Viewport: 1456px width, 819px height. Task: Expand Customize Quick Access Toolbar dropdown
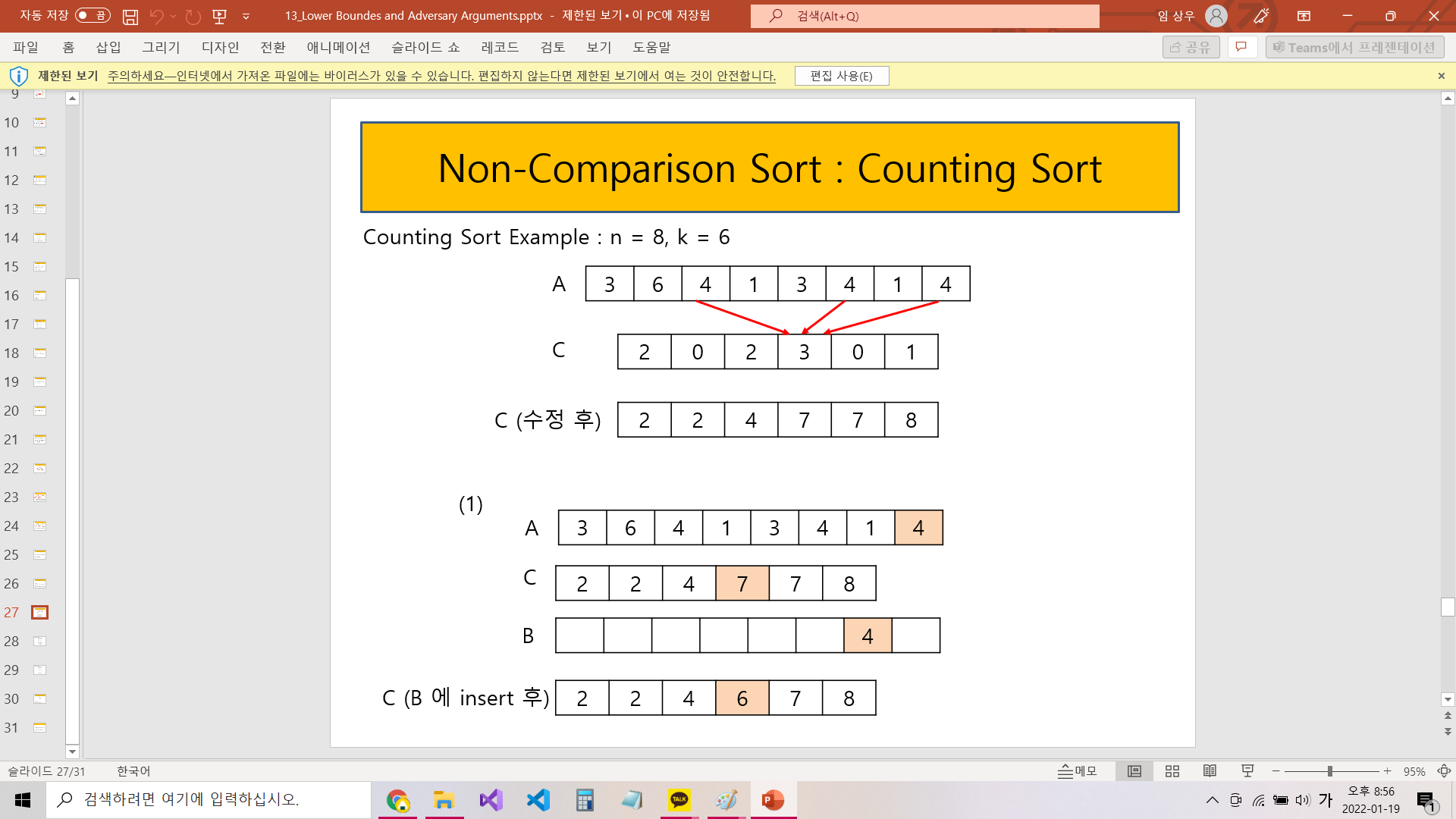coord(246,16)
